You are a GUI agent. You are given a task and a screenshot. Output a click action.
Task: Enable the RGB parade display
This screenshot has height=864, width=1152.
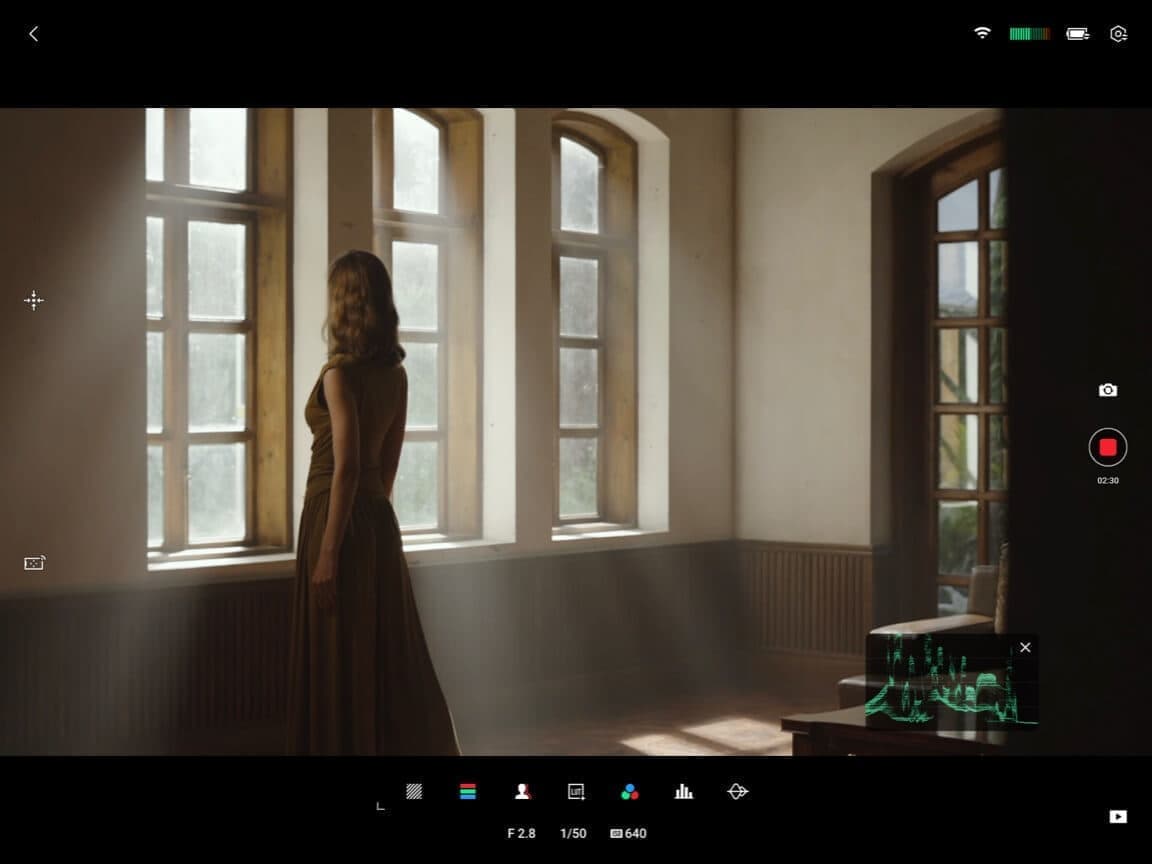click(468, 791)
